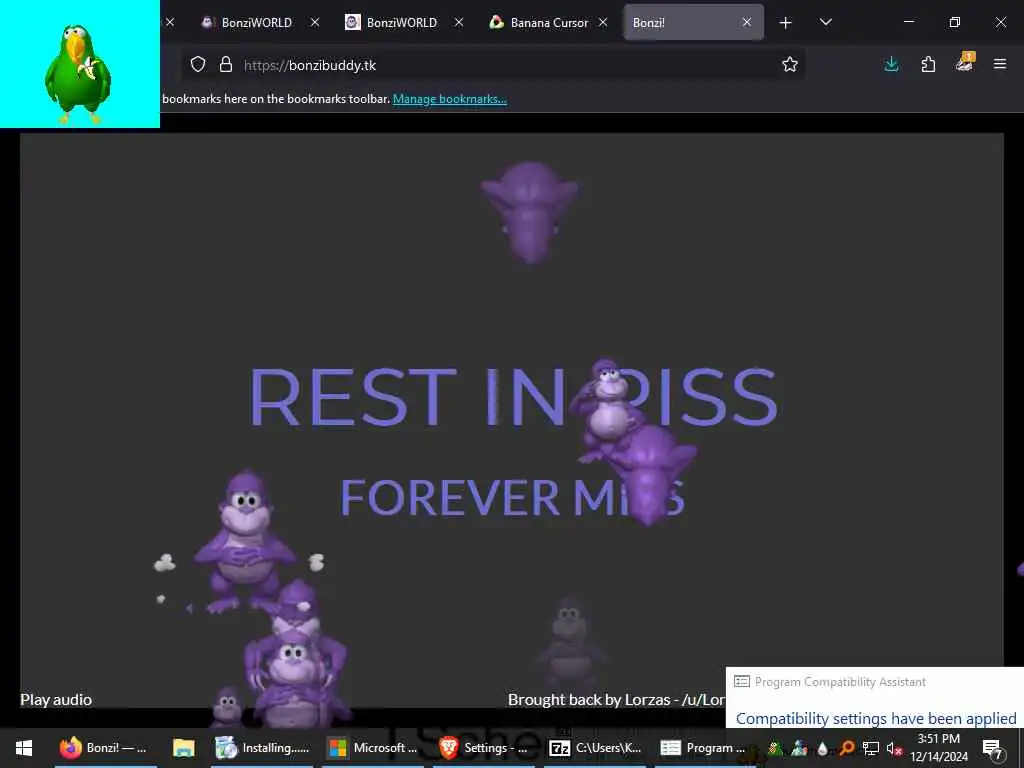Click the water drop tray icon
The width and height of the screenshot is (1024, 768).
(822, 748)
